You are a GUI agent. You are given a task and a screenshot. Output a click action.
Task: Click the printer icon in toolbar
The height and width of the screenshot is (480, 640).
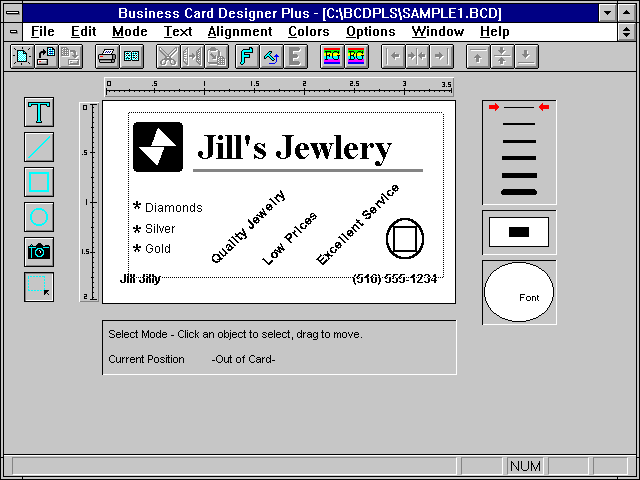coord(107,56)
